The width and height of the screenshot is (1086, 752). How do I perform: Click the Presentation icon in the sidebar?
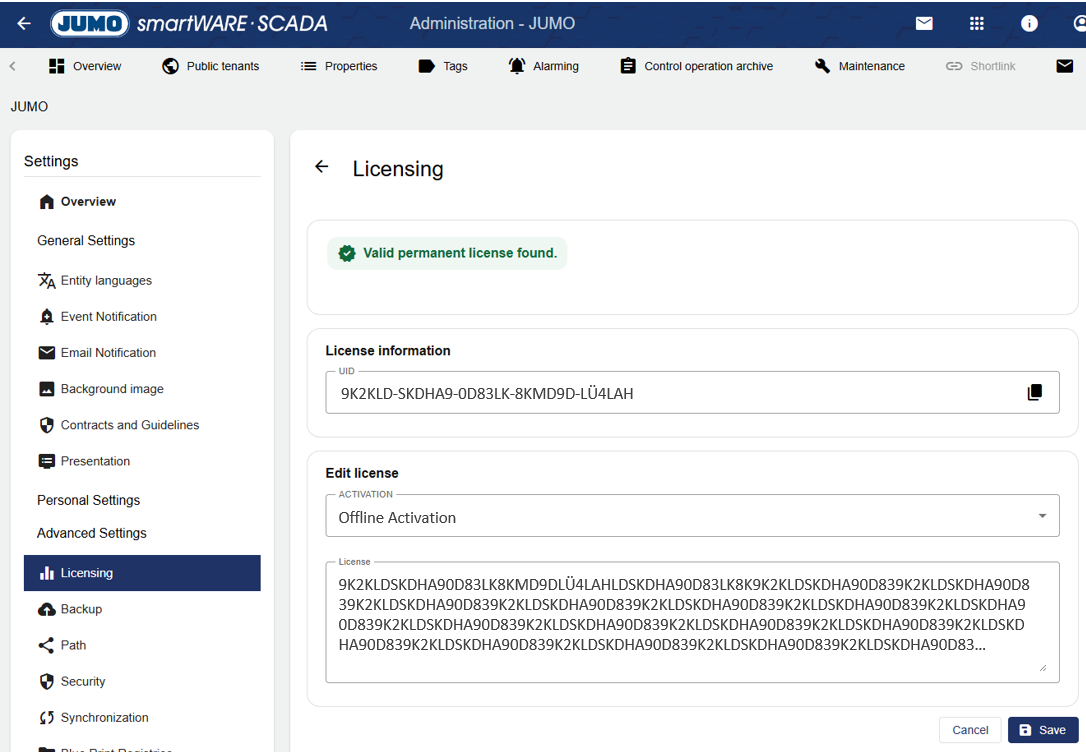click(46, 461)
